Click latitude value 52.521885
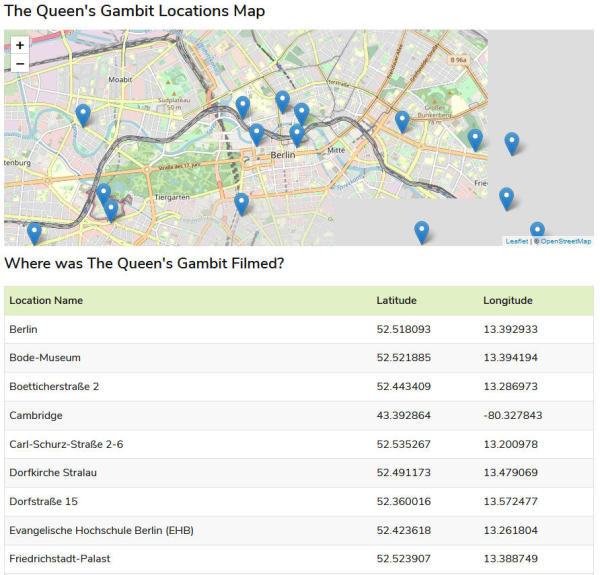Screen dimensions: 600x575 [404, 358]
